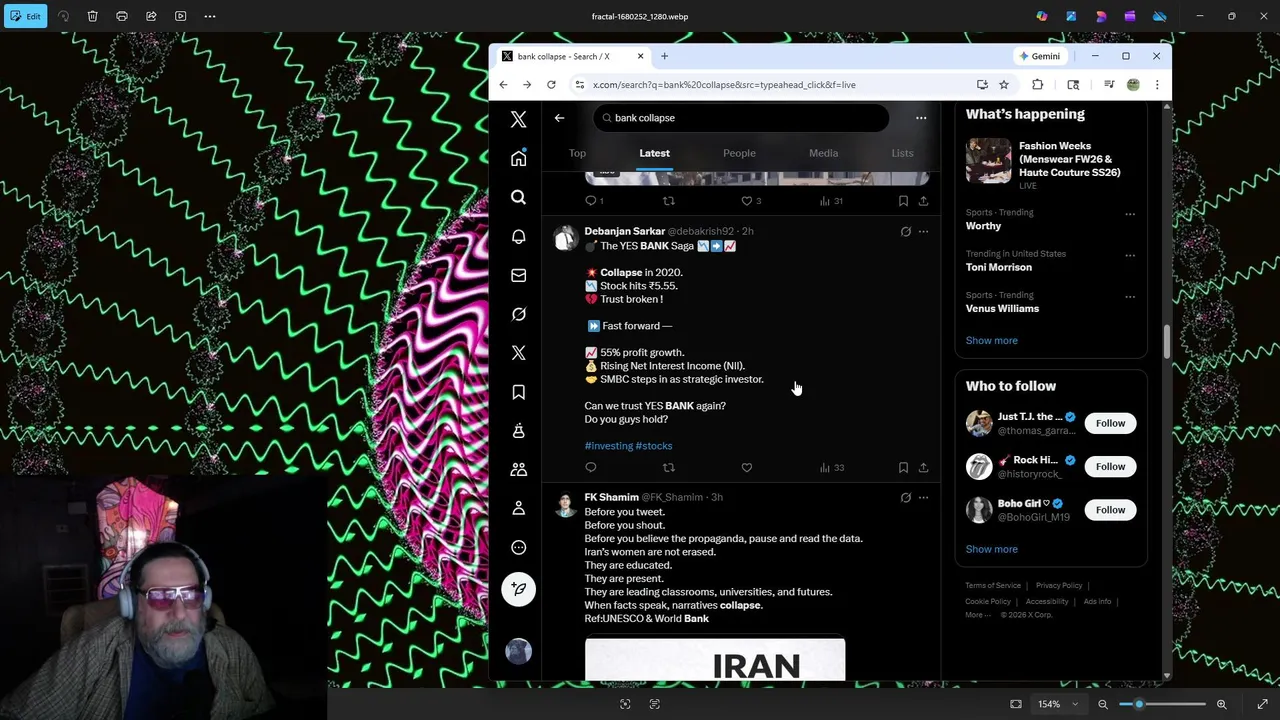Open Communities people icon in X sidebar
Image resolution: width=1280 pixels, height=720 pixels.
click(518, 469)
